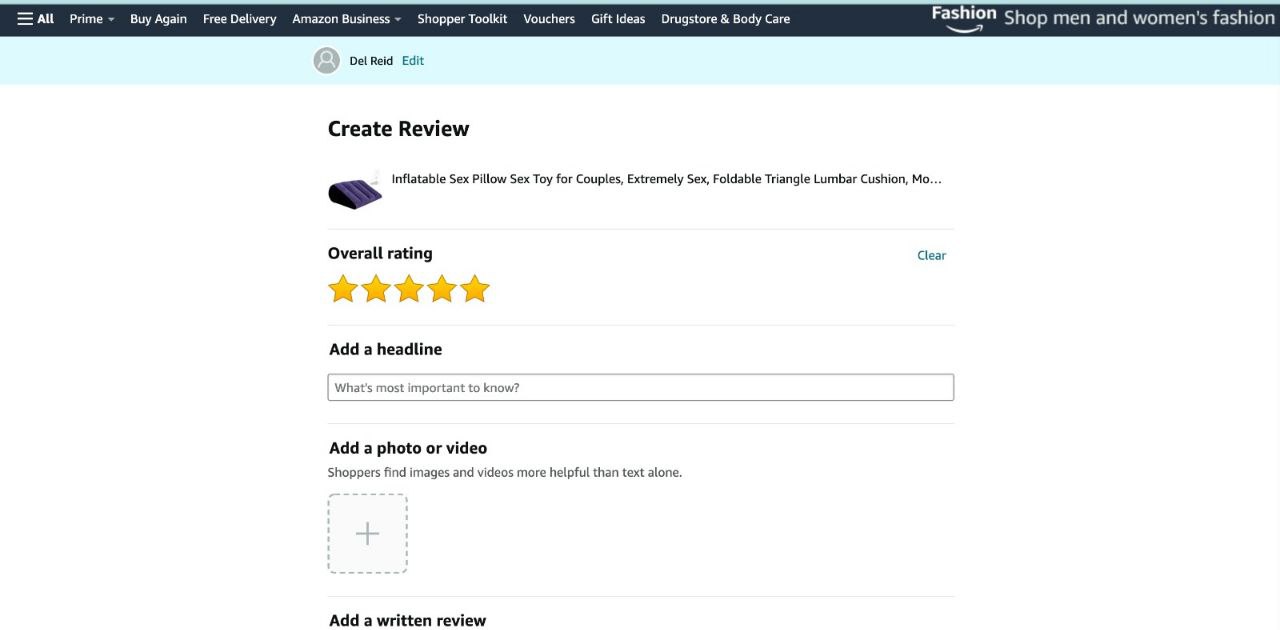
Task: Set rating to four stars
Action: (442, 289)
